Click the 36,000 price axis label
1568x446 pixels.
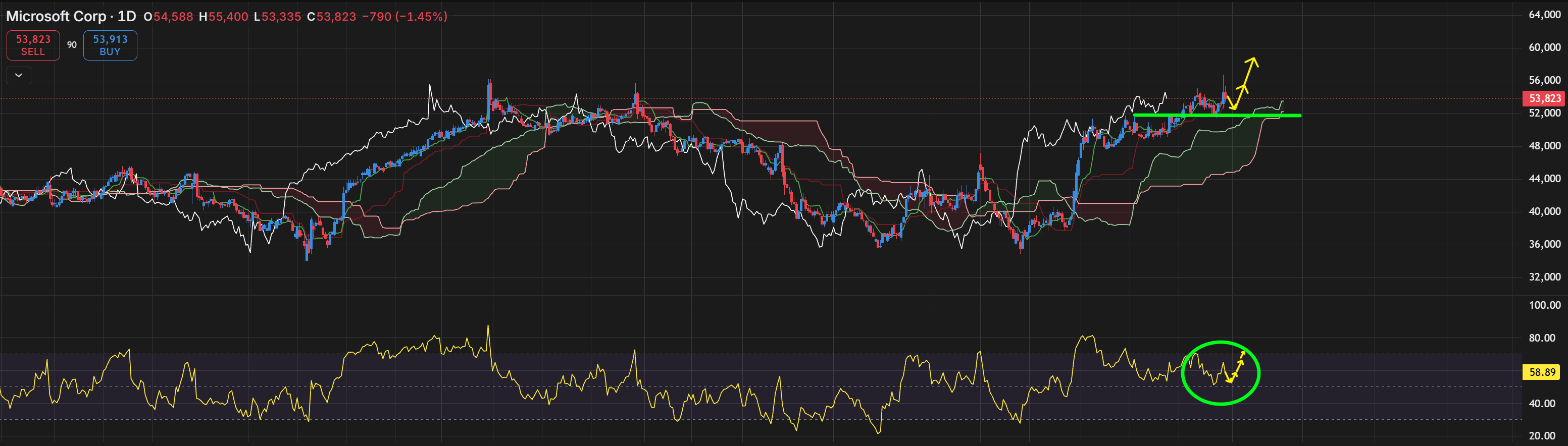pyautogui.click(x=1544, y=244)
